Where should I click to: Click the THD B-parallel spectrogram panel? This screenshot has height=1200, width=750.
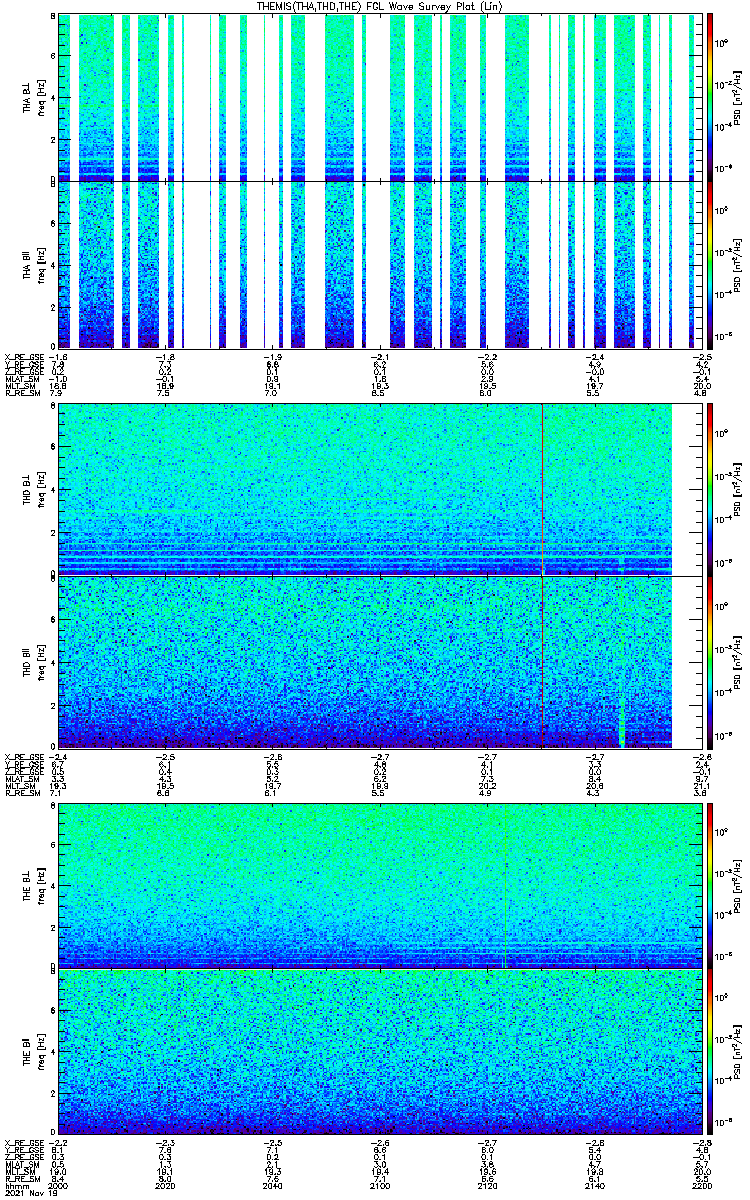379,662
